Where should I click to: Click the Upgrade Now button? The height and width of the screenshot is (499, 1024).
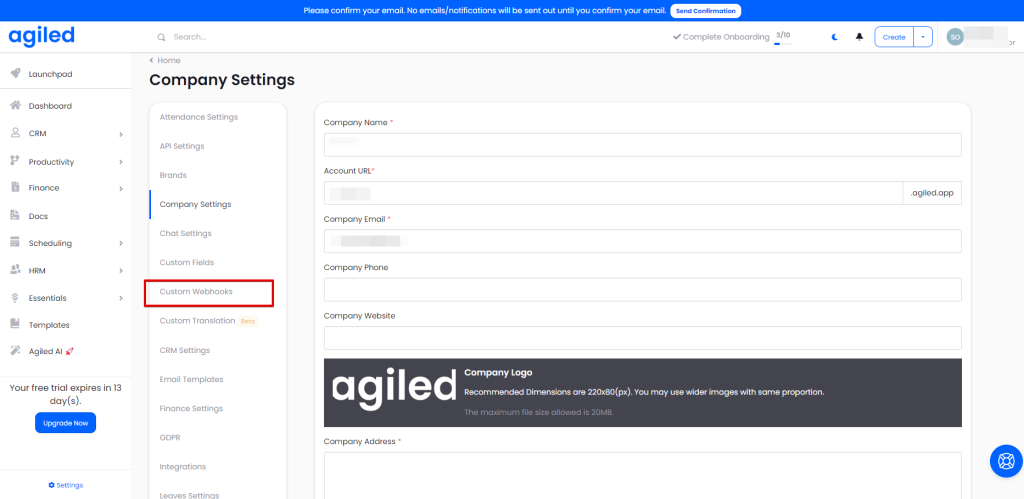66,423
